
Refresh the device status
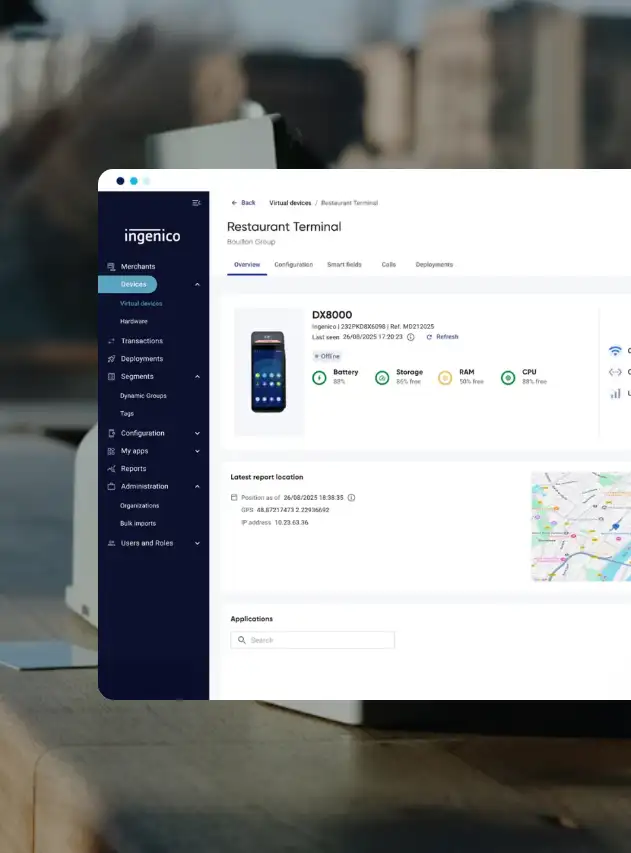(x=442, y=337)
